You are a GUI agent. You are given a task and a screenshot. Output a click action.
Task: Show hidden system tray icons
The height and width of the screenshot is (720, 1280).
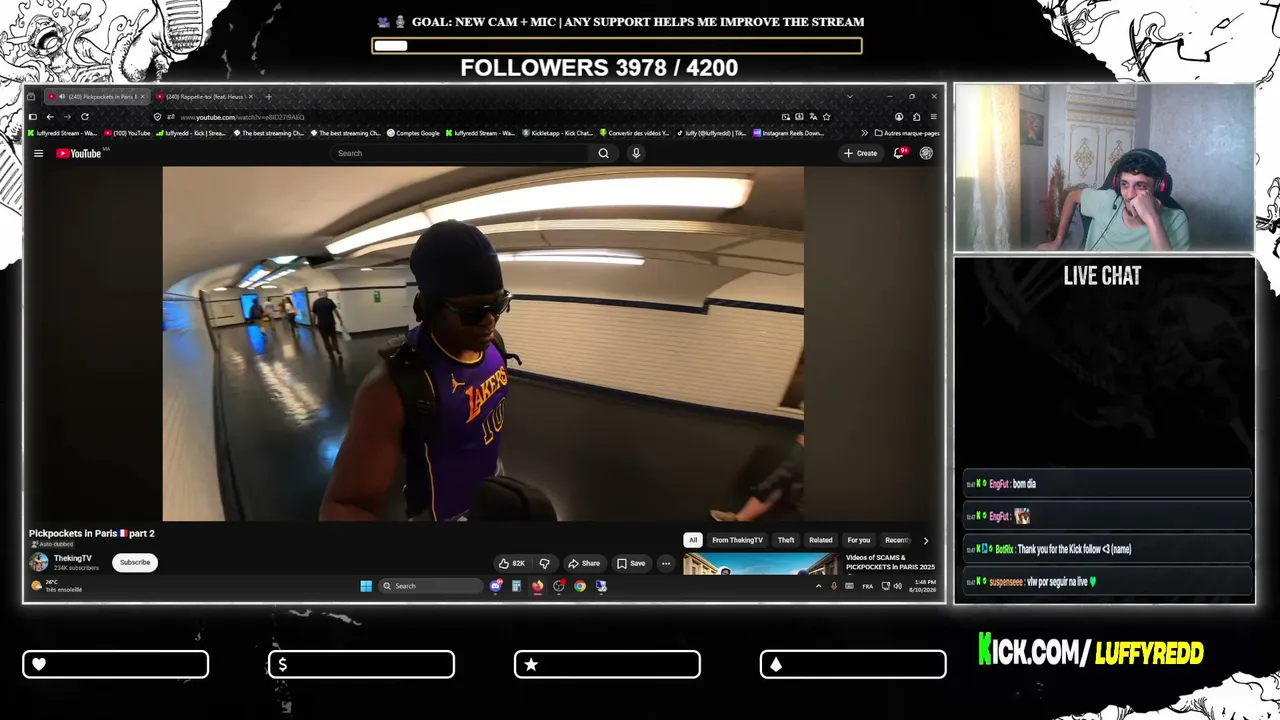pyautogui.click(x=818, y=586)
